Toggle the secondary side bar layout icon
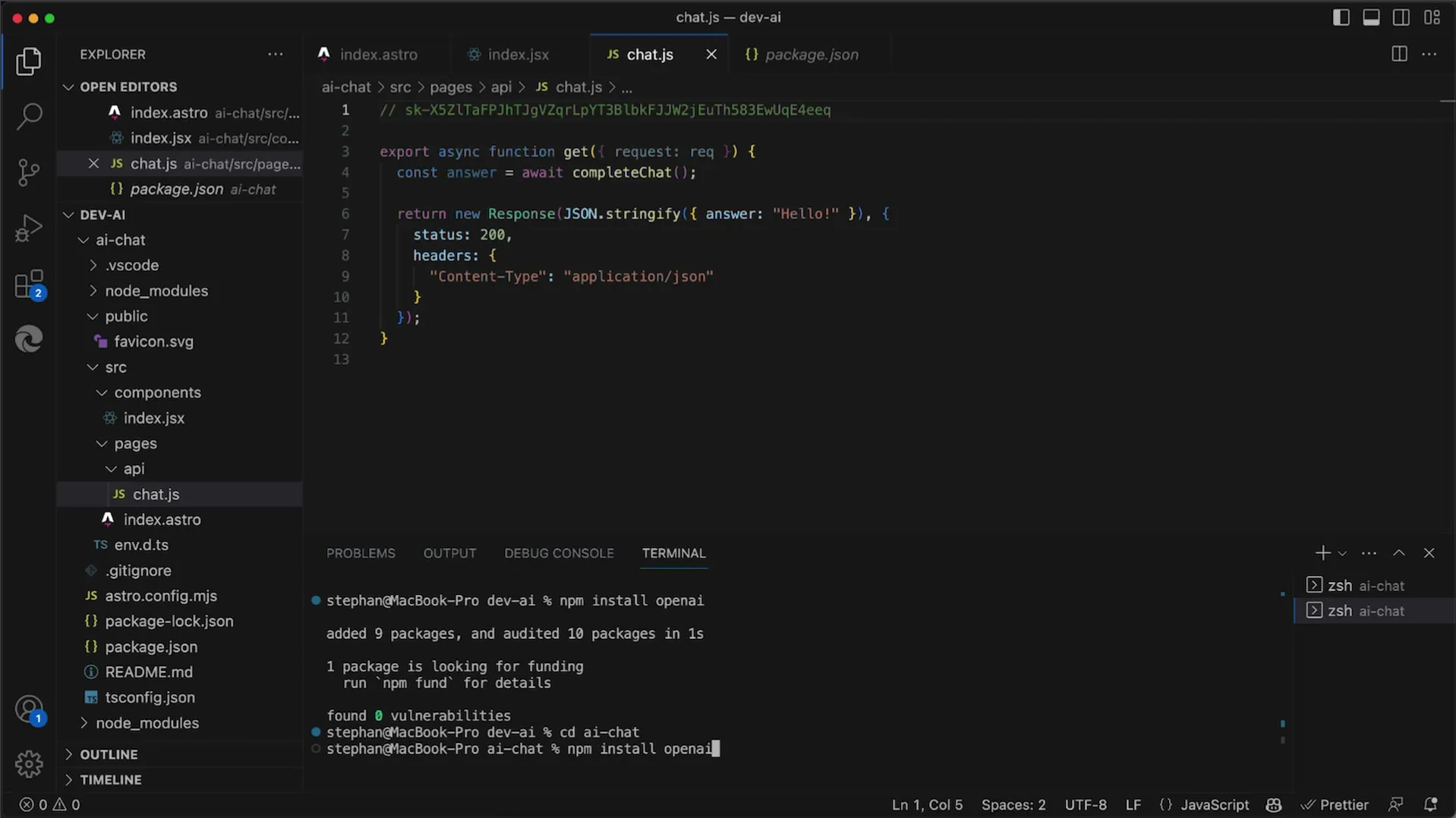Image resolution: width=1456 pixels, height=818 pixels. tap(1401, 17)
